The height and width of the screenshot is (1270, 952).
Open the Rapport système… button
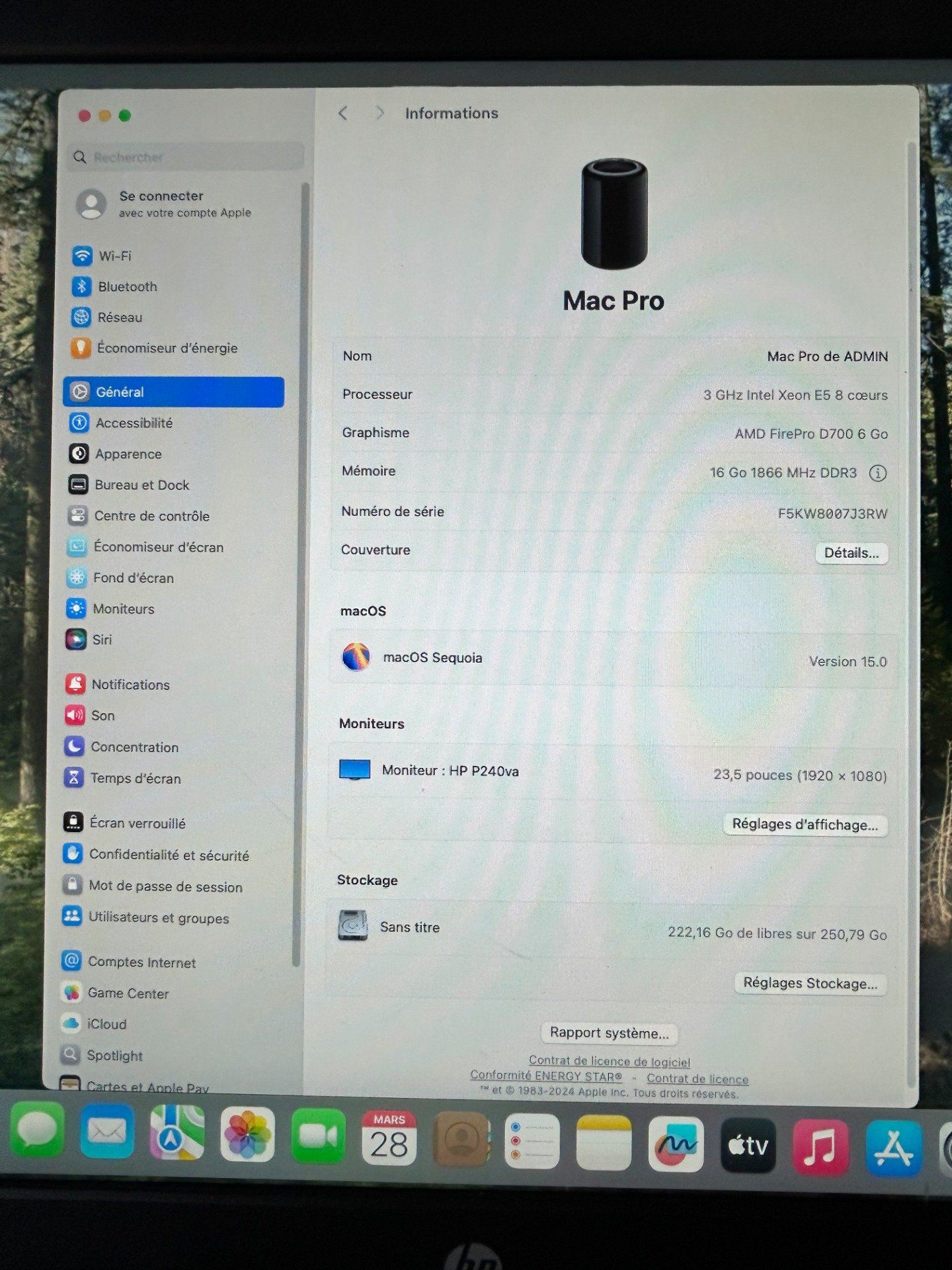[x=609, y=1033]
